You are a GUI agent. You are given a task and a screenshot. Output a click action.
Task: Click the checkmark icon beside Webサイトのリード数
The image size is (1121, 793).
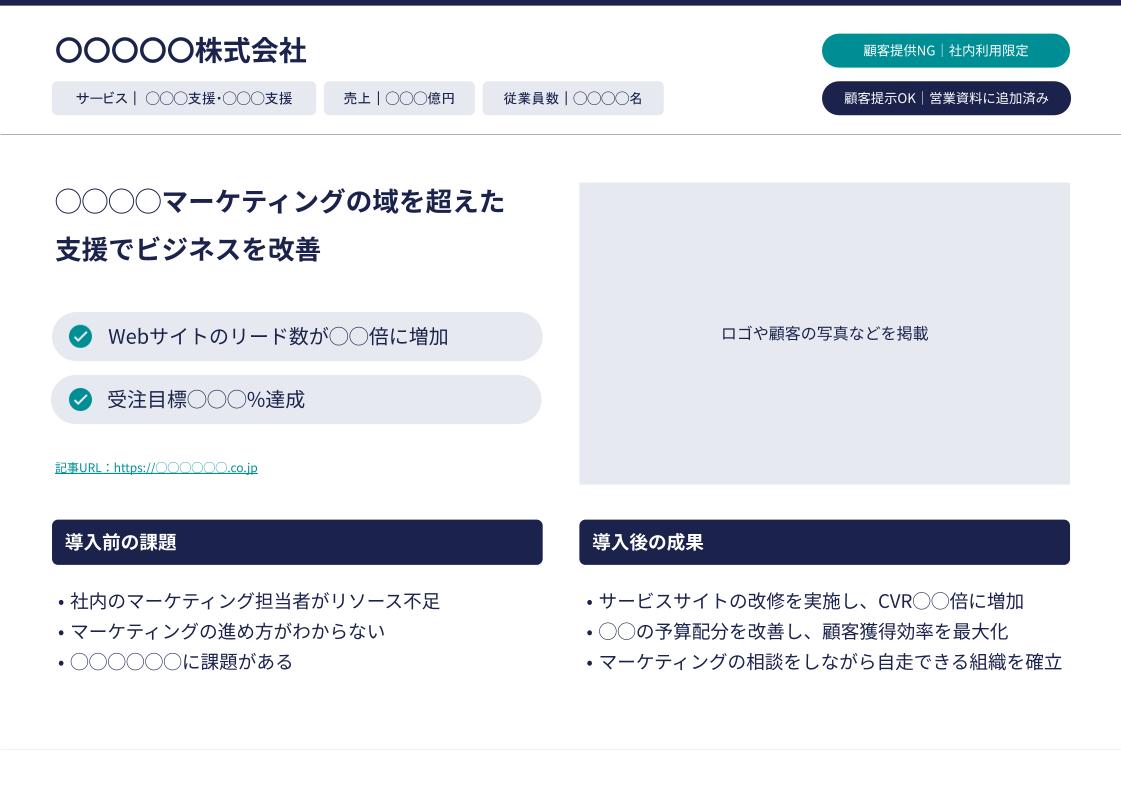(81, 337)
